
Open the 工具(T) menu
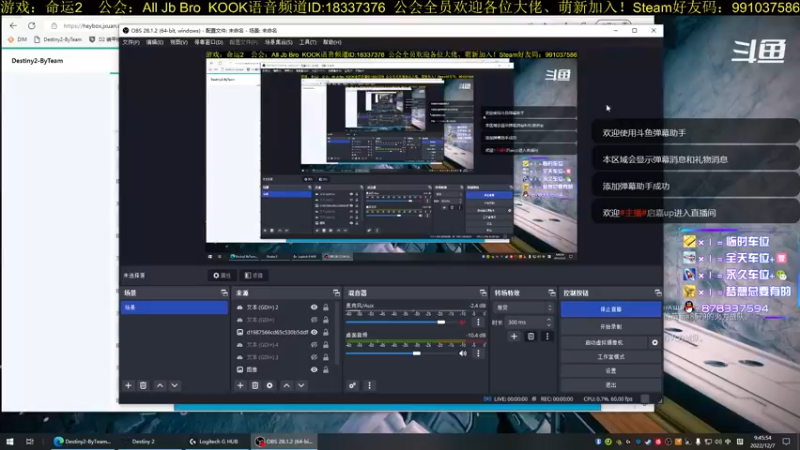308,42
